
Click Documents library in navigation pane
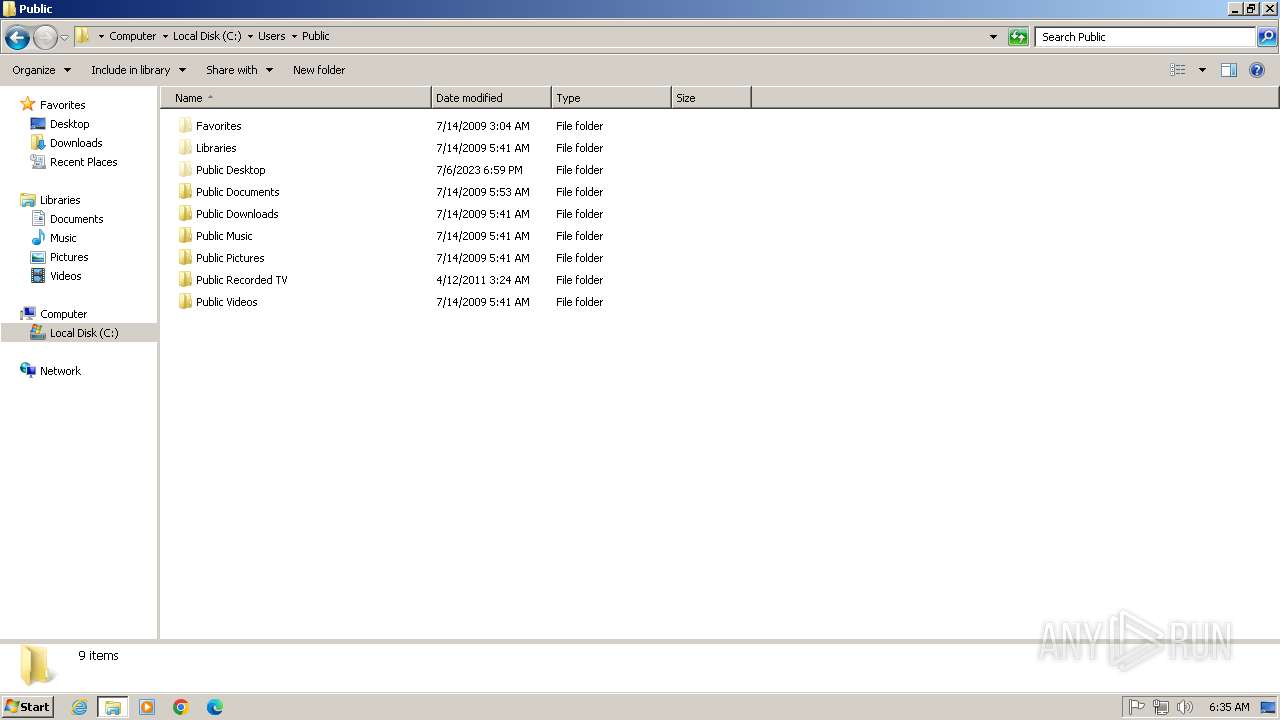pos(76,219)
